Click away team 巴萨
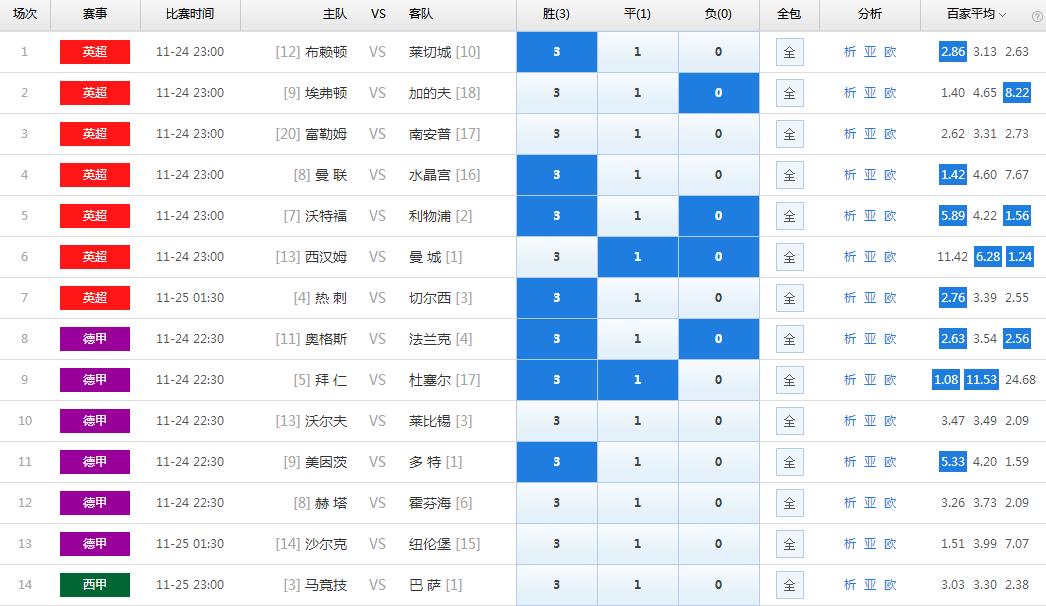This screenshot has height=606, width=1046. pos(425,585)
